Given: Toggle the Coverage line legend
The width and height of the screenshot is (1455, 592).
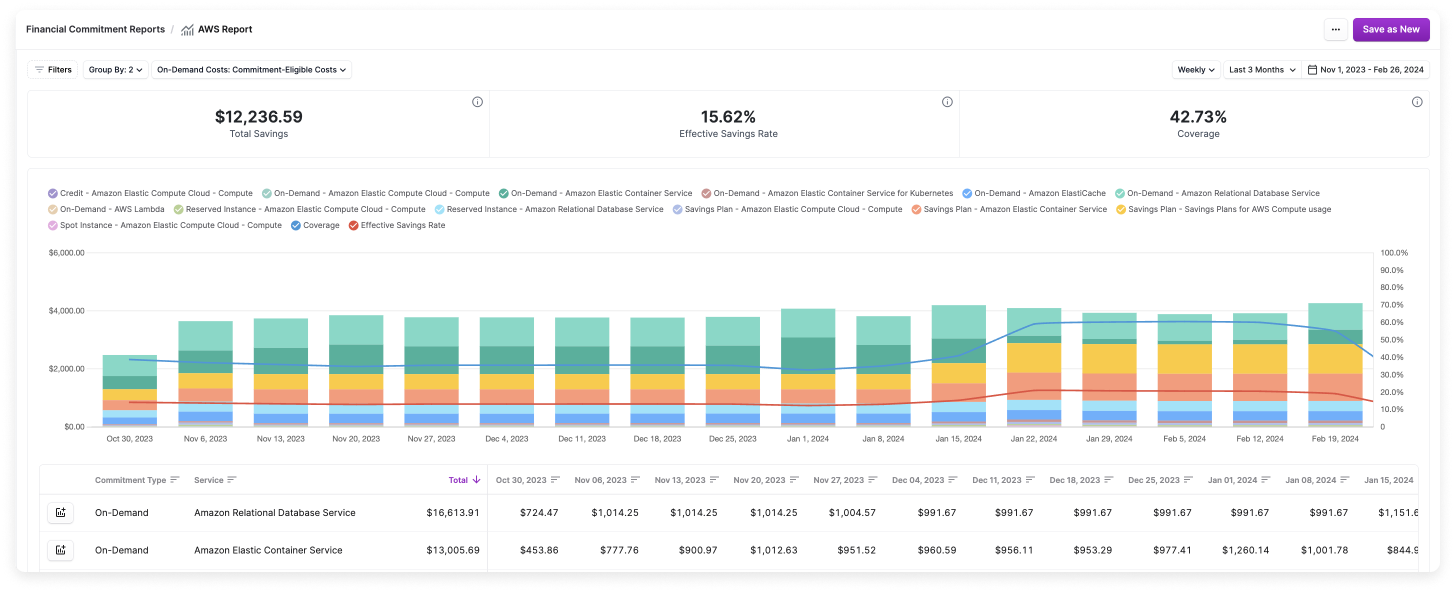Looking at the screenshot, I should (x=316, y=226).
